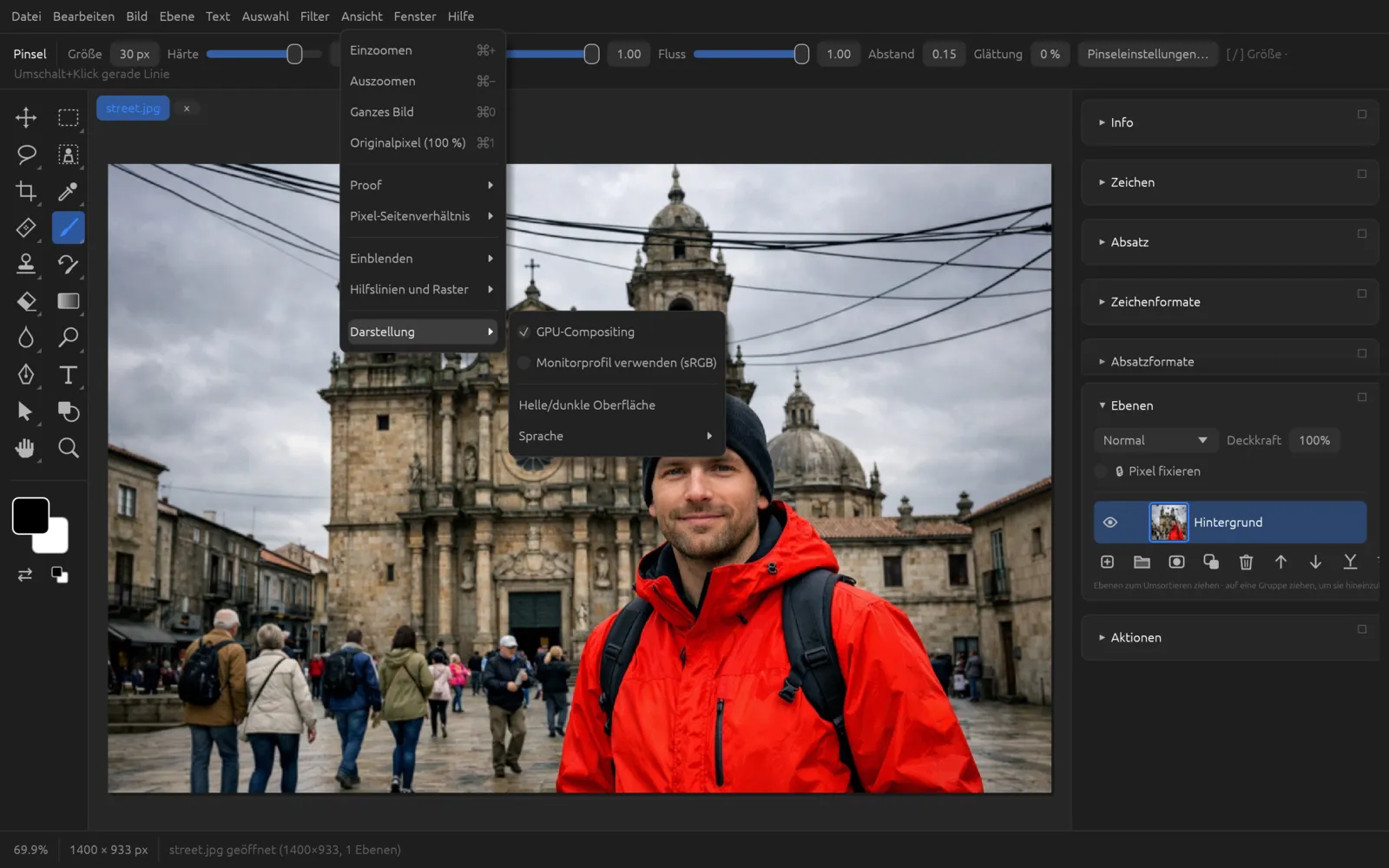This screenshot has width=1389, height=868.
Task: Add a layer mask
Action: 1176,562
